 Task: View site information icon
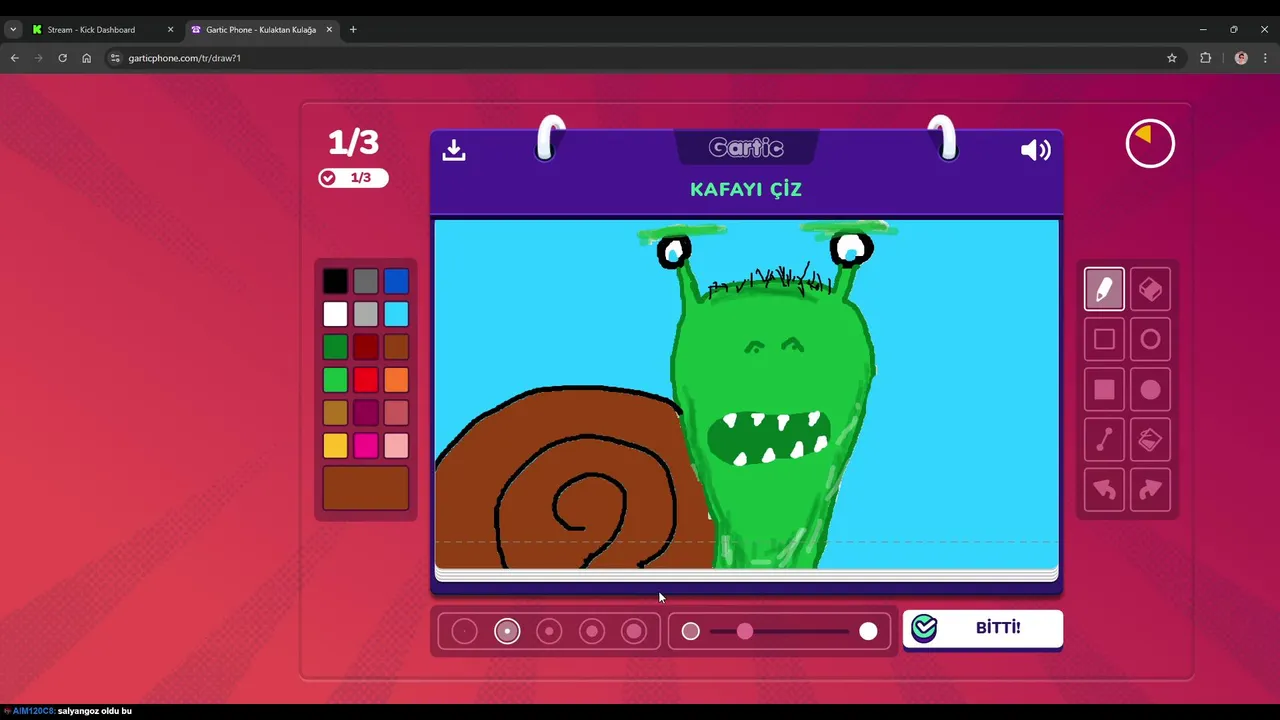[x=115, y=58]
